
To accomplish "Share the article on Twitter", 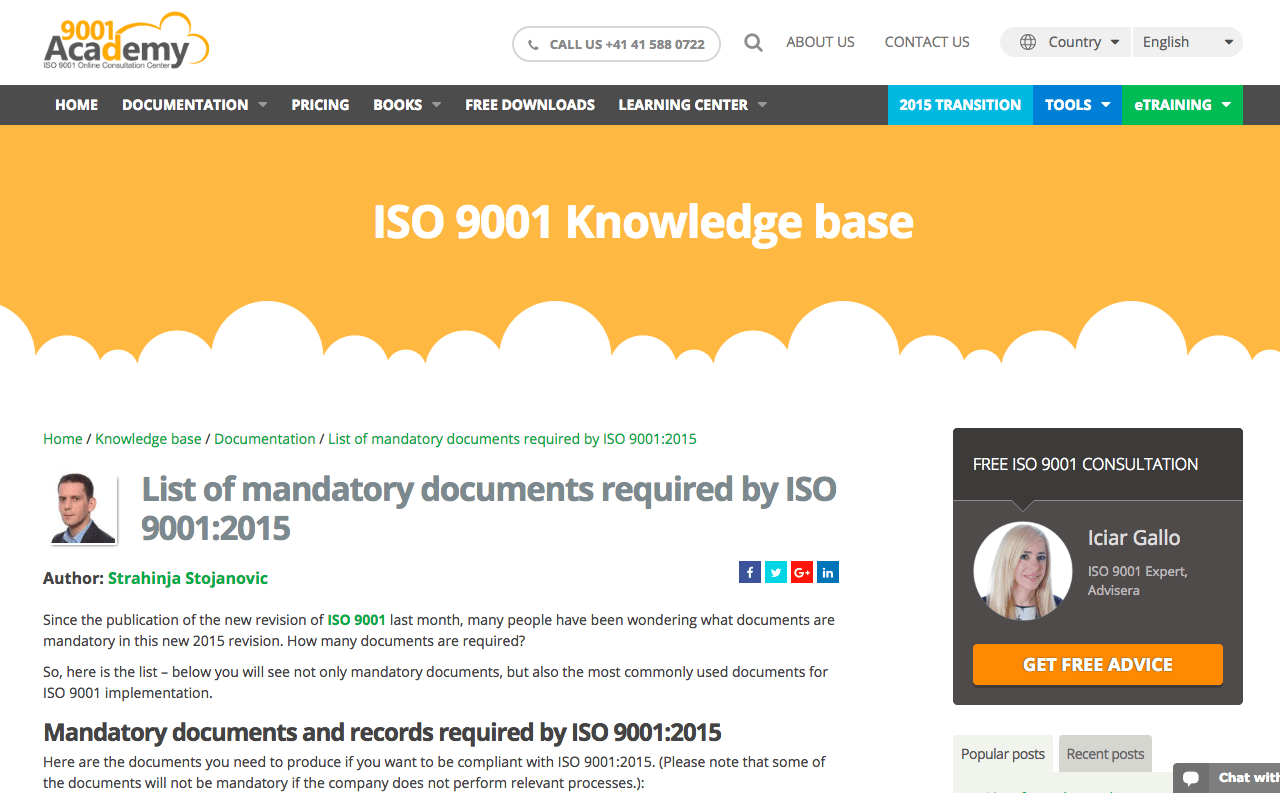I will coord(776,572).
